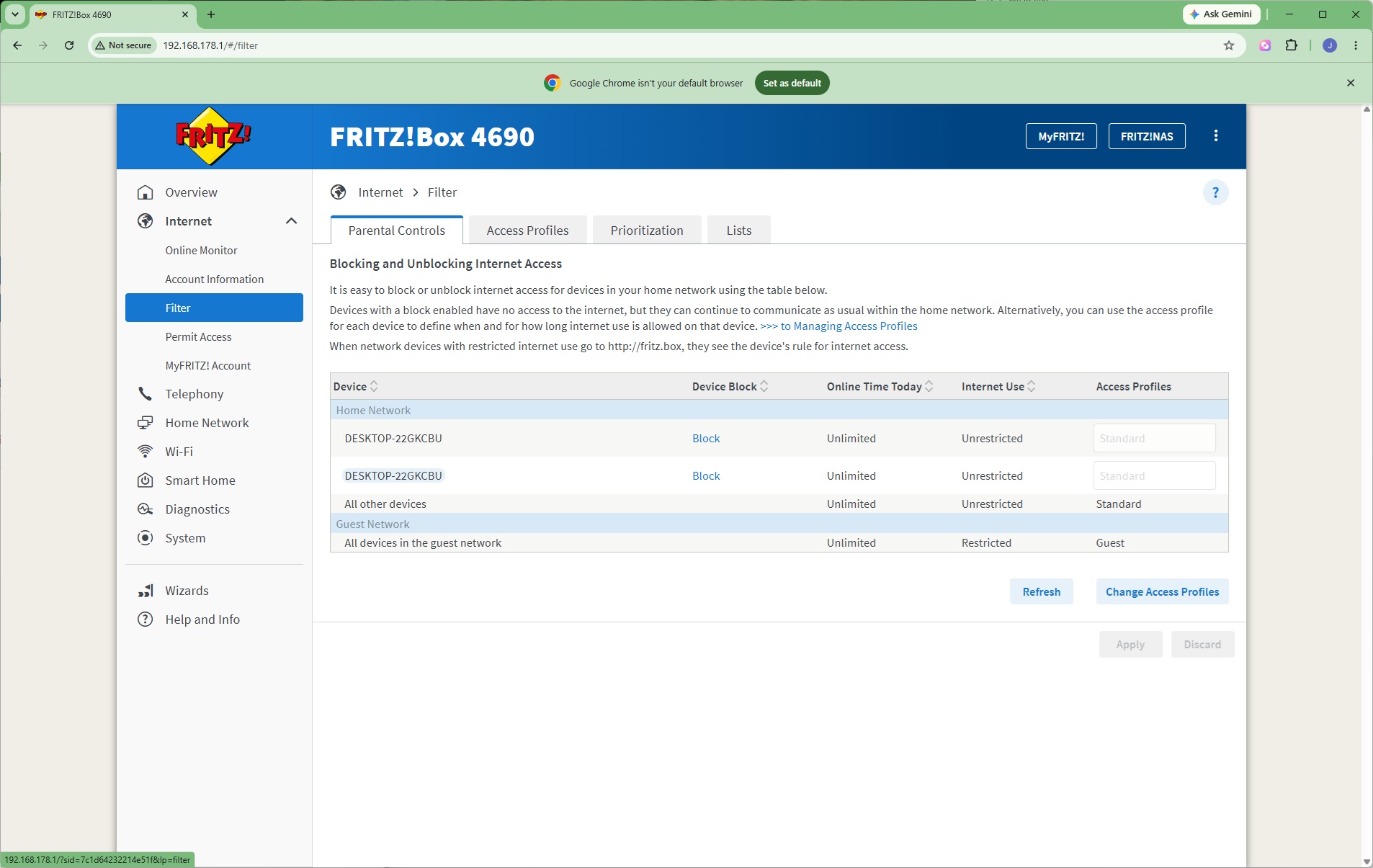Image resolution: width=1373 pixels, height=868 pixels.
Task: Click the Wi-Fi signal icon
Action: tap(146, 452)
